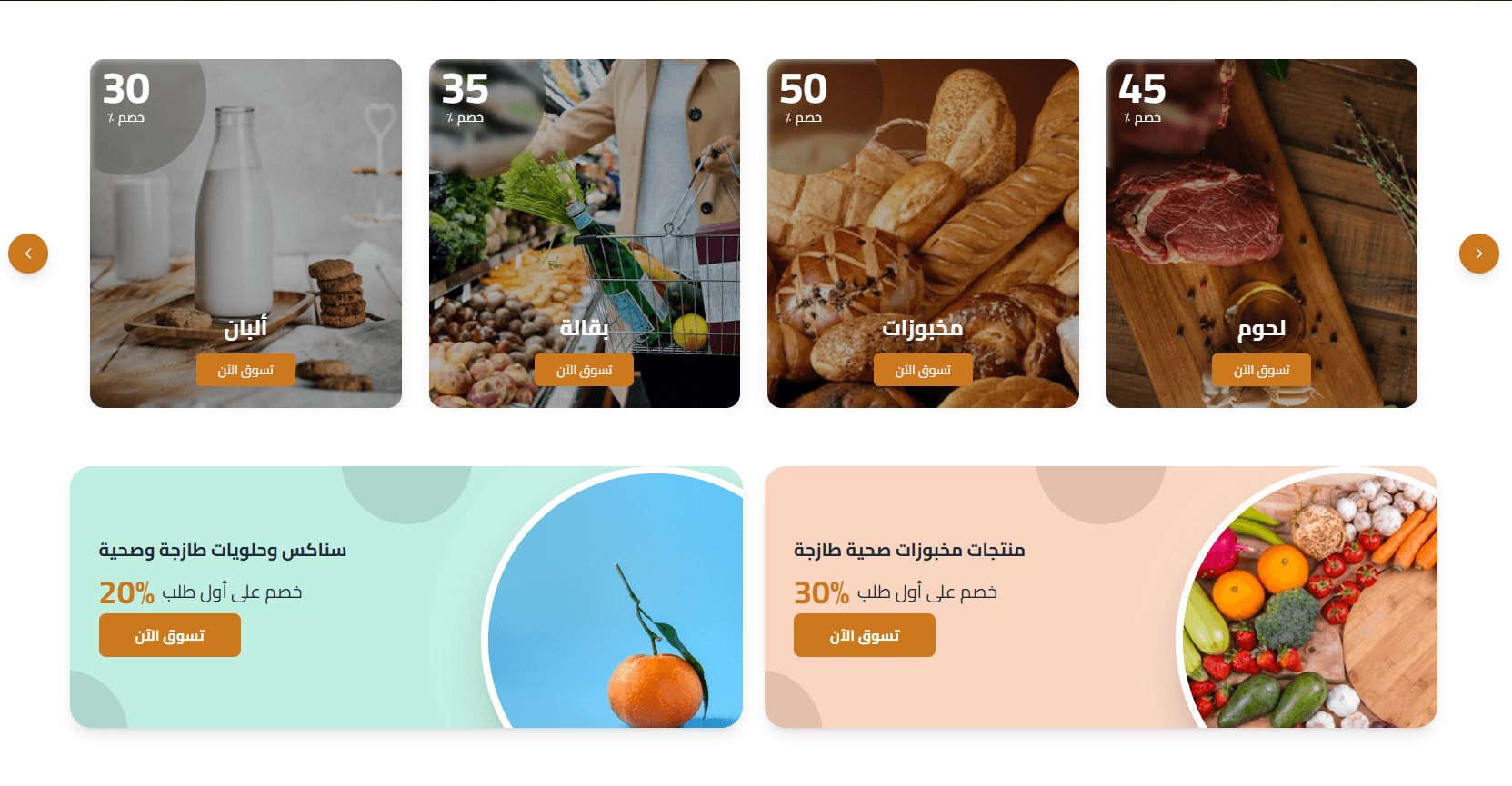Click تسوق الآن in the peach bakery banner
This screenshot has width=1512, height=786.
865,635
